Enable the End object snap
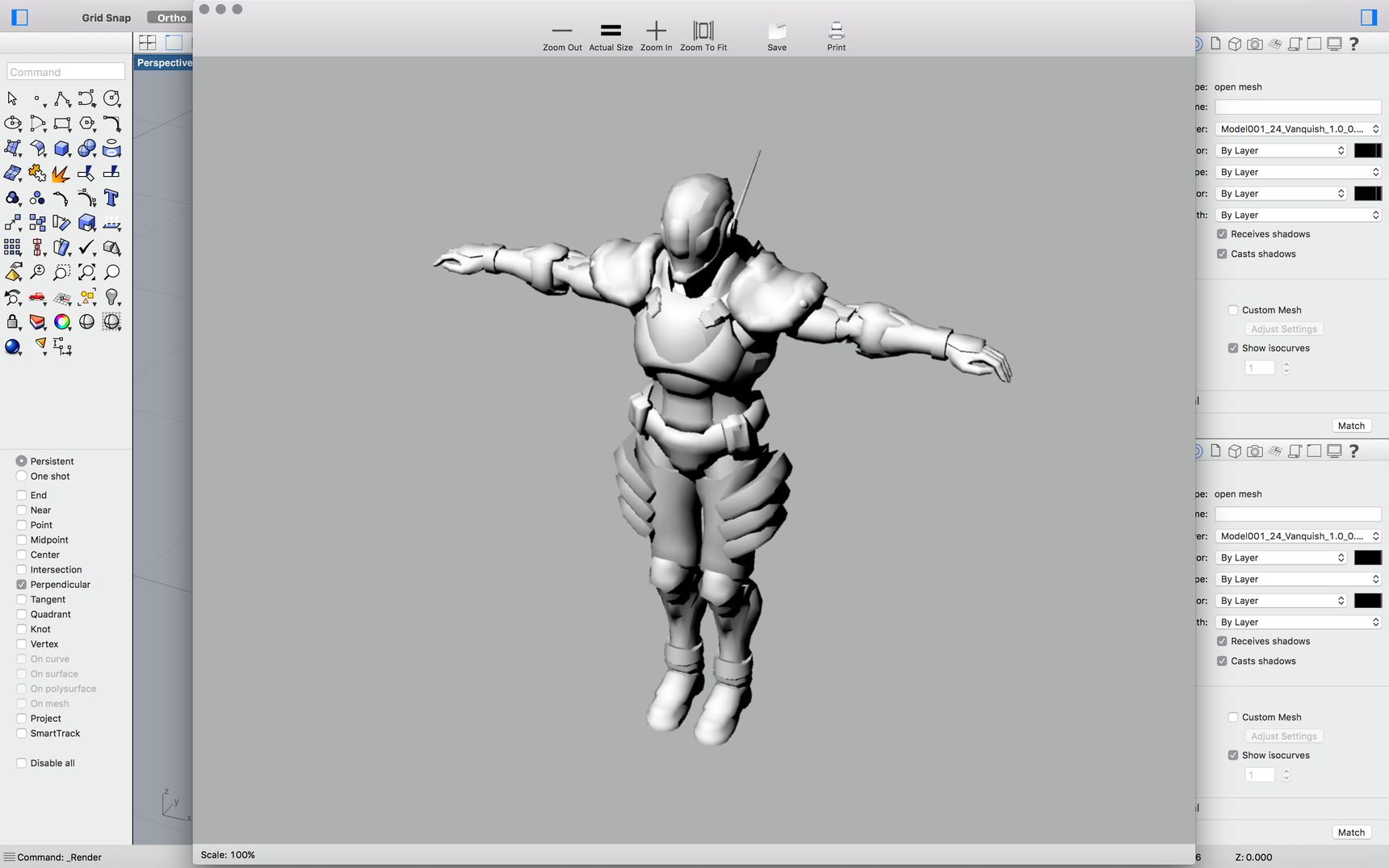Viewport: 1389px width, 868px height. point(22,495)
